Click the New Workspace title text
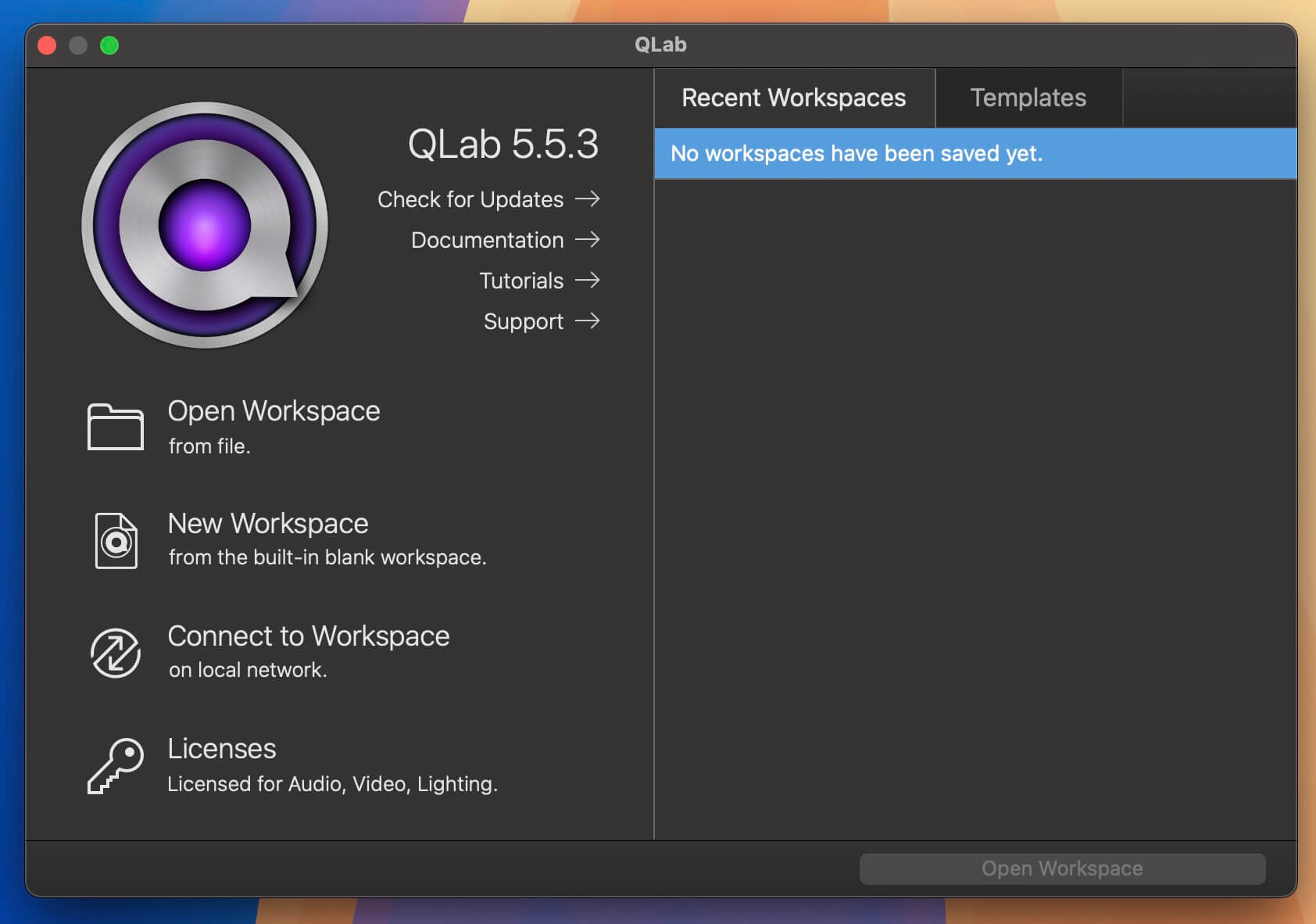The height and width of the screenshot is (924, 1316). pyautogui.click(x=268, y=524)
